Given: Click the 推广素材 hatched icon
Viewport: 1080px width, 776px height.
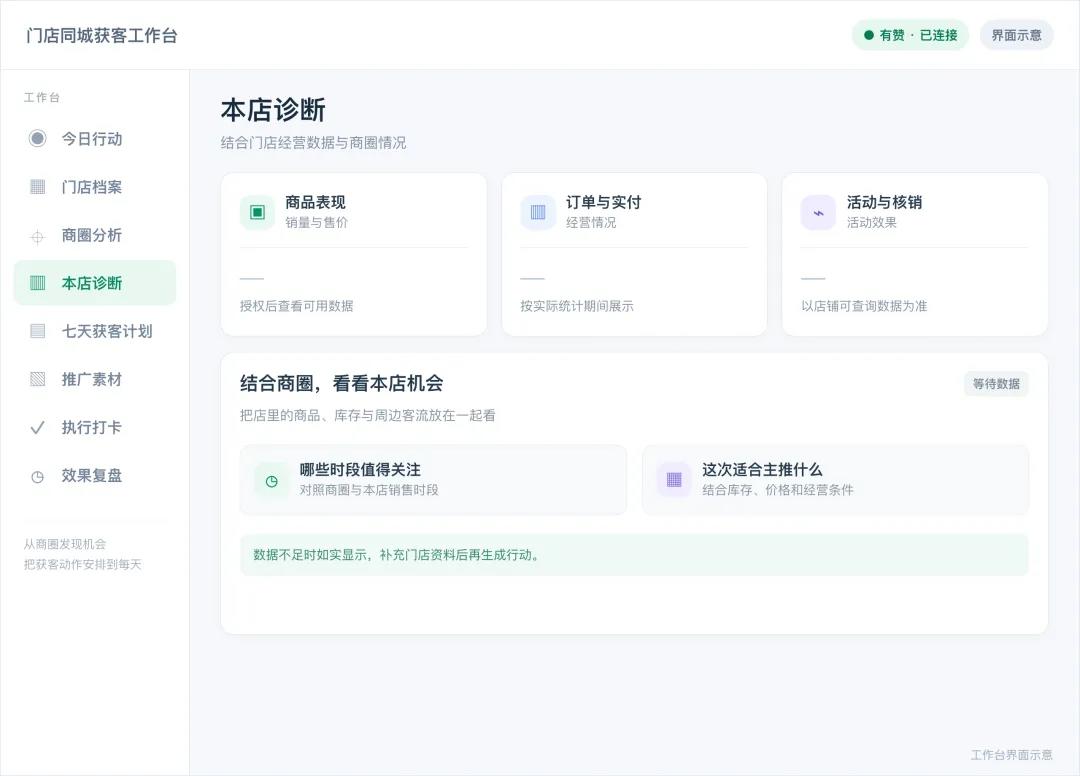Looking at the screenshot, I should point(38,379).
